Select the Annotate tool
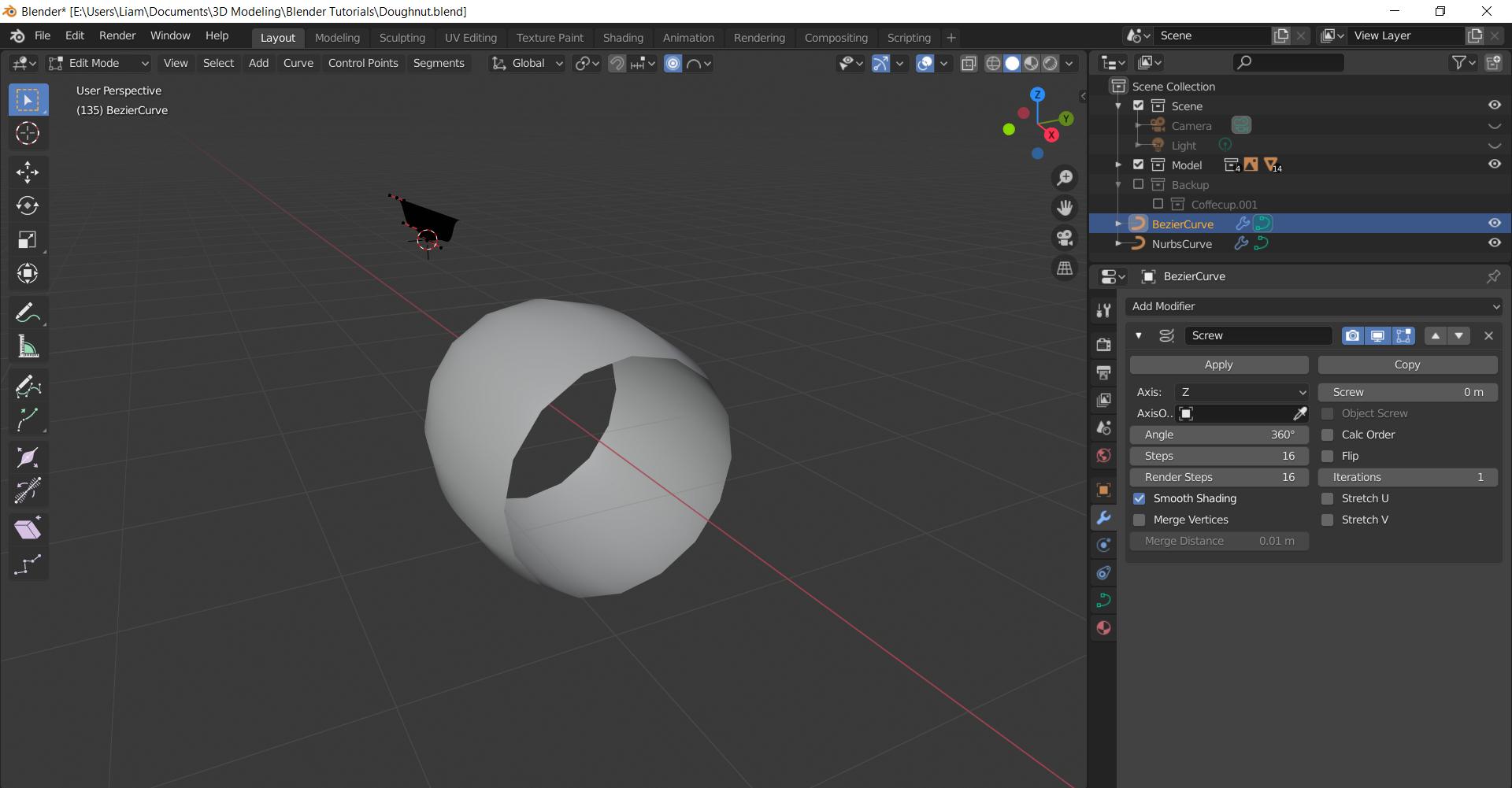The width and height of the screenshot is (1512, 788). coord(28,313)
